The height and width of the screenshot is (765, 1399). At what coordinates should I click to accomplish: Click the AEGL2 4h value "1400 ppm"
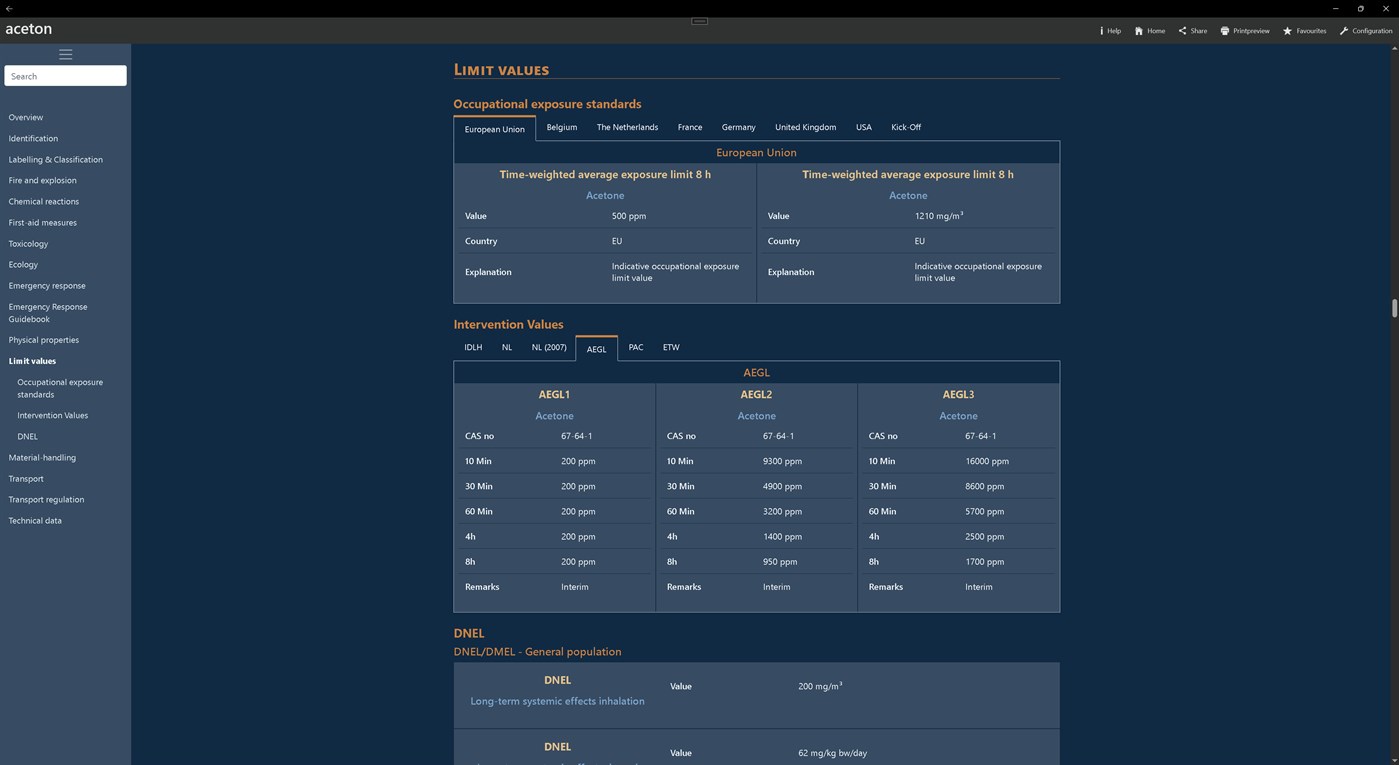click(x=782, y=536)
